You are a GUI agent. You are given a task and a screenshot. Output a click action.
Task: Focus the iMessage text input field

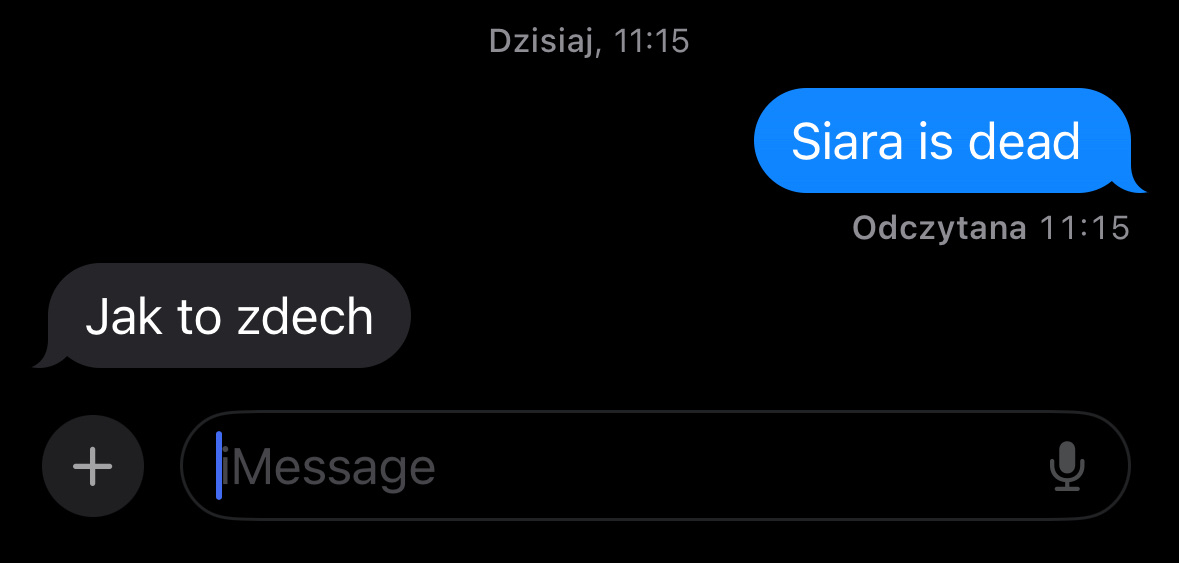point(655,466)
